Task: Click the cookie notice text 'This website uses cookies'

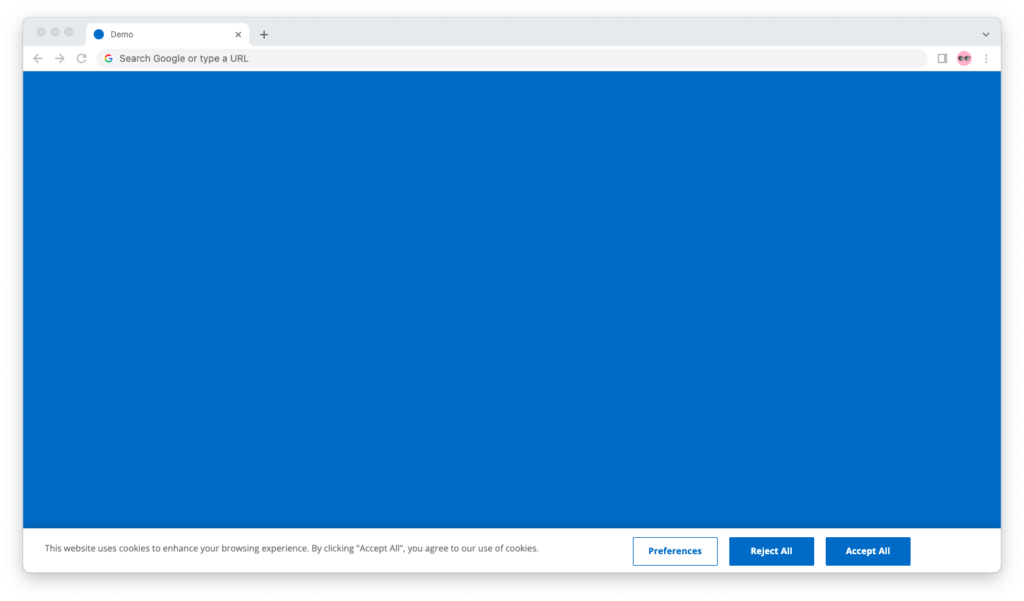Action: (100, 548)
